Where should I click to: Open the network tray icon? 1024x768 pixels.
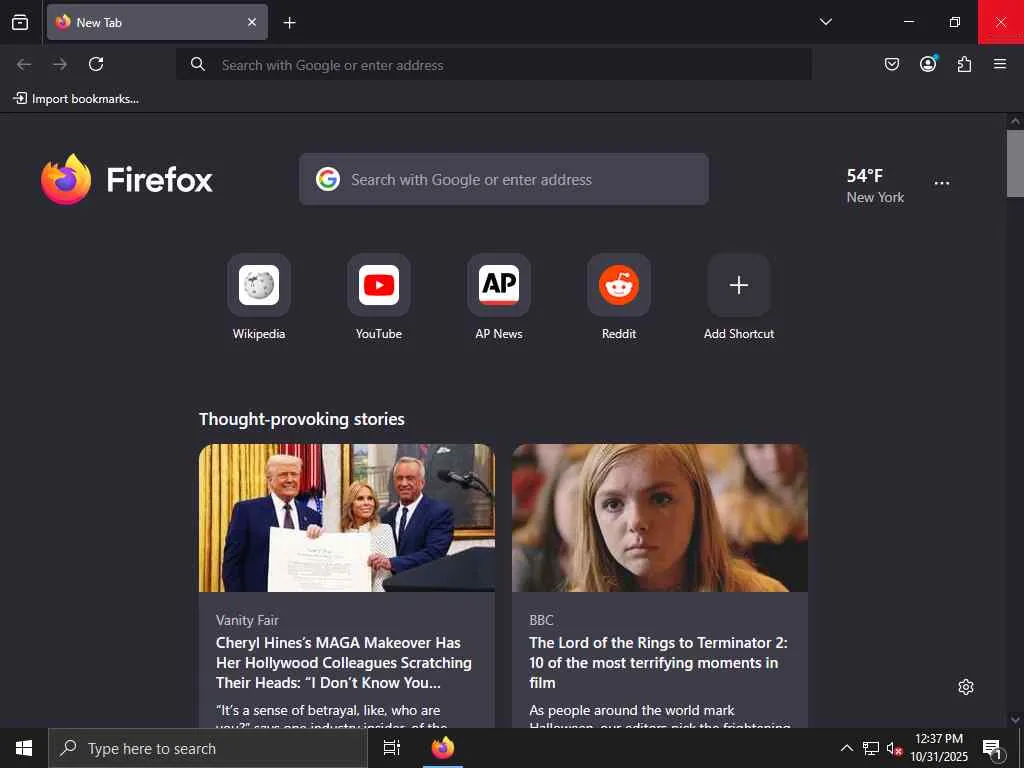pos(871,748)
